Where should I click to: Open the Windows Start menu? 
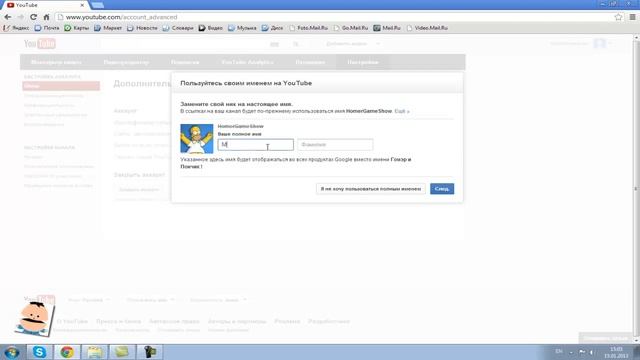tap(11, 352)
